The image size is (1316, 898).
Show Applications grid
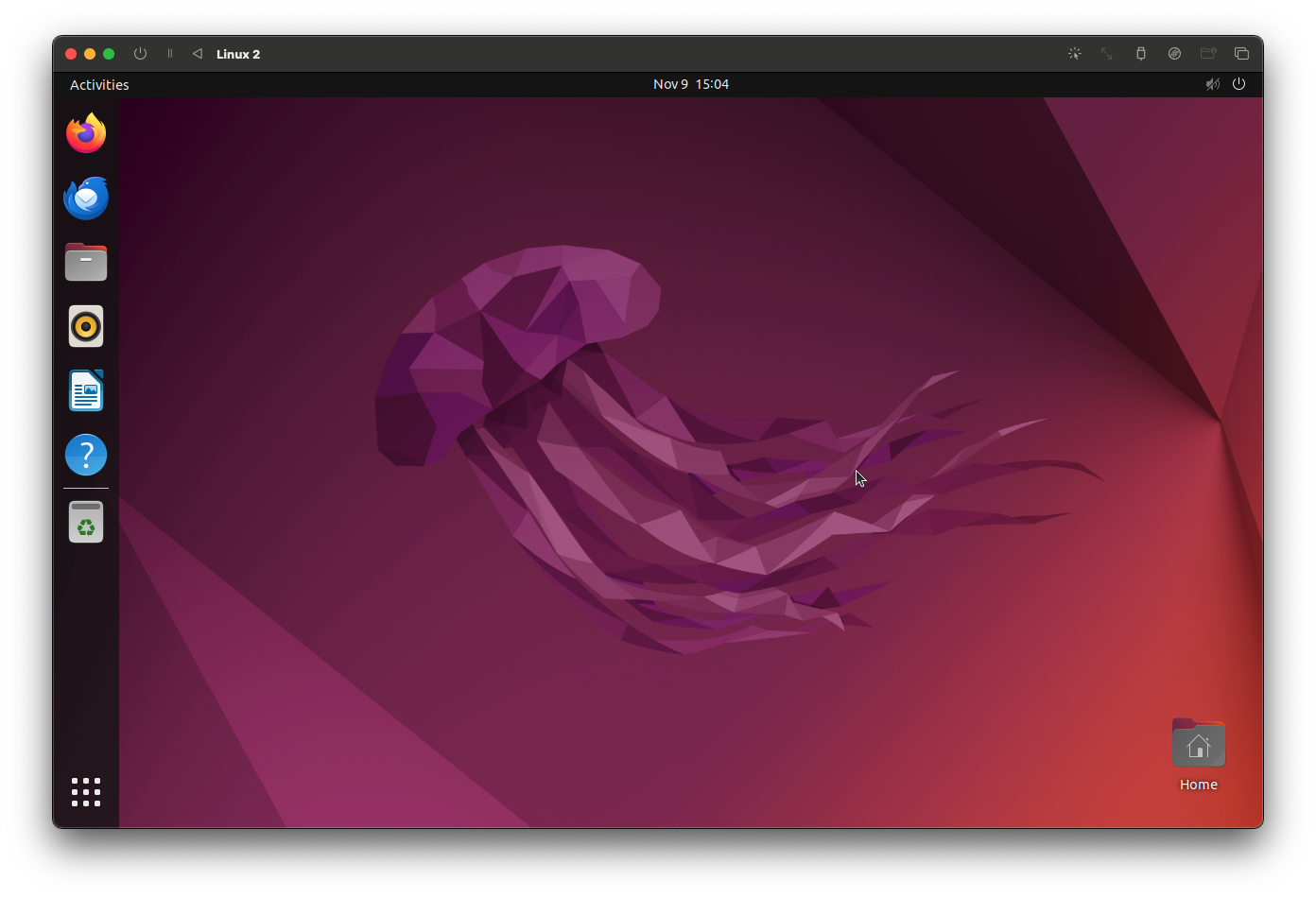pyautogui.click(x=86, y=792)
